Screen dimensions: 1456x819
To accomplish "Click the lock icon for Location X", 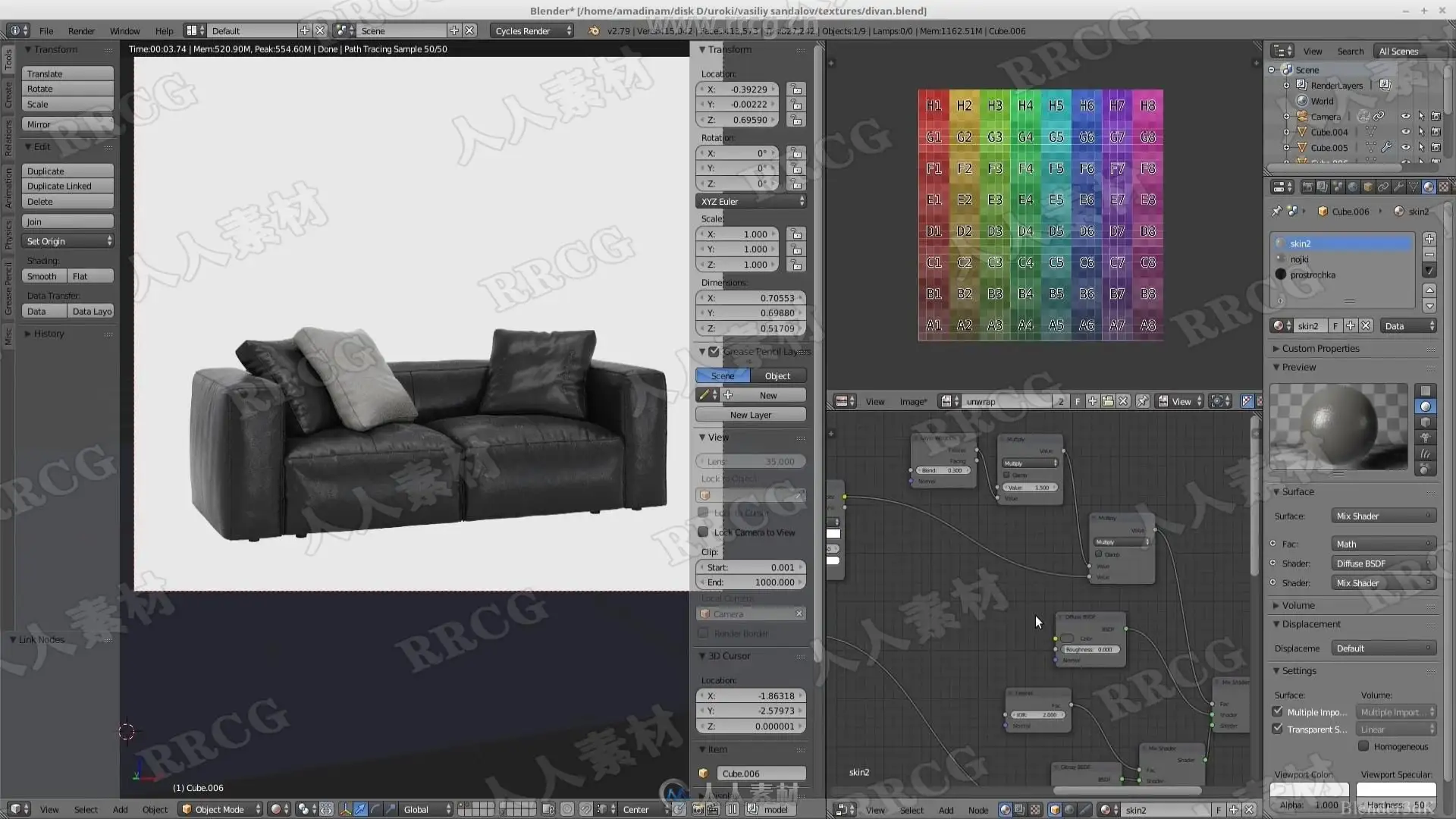I will (795, 89).
